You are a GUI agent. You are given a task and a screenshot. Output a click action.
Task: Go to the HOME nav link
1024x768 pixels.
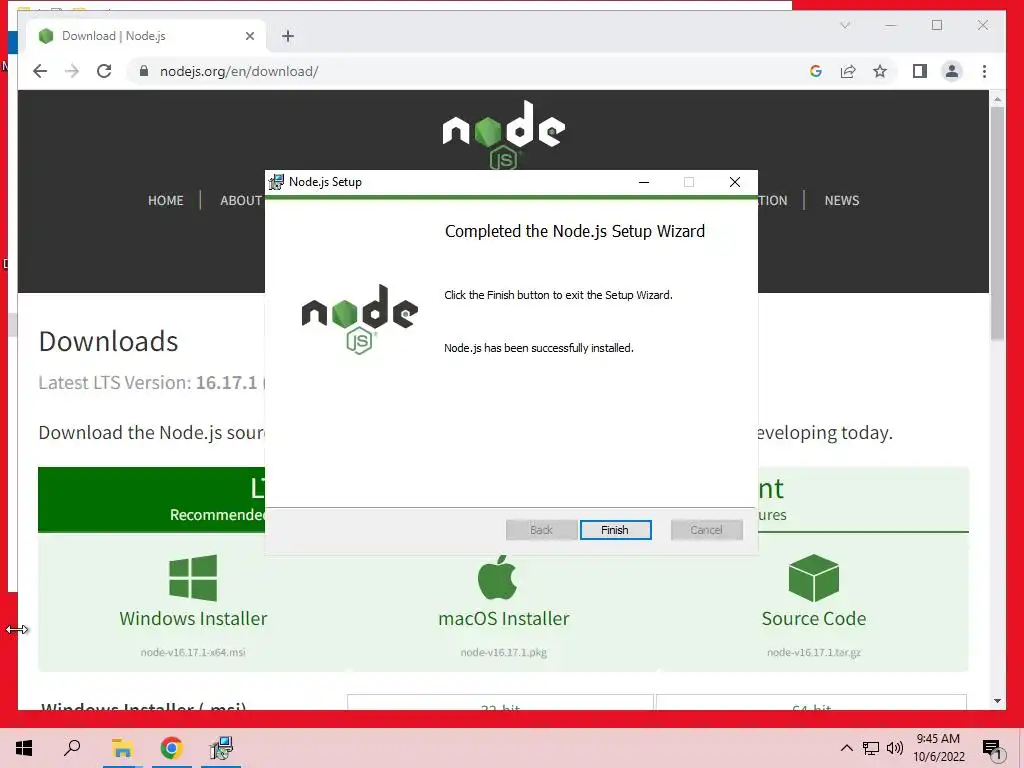(x=165, y=200)
